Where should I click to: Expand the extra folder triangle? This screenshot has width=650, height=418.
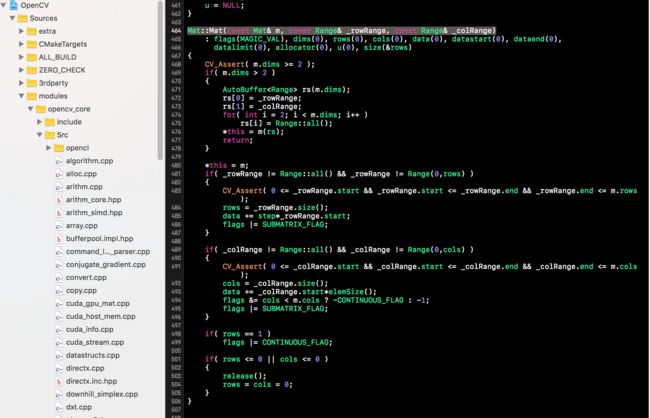click(x=21, y=31)
